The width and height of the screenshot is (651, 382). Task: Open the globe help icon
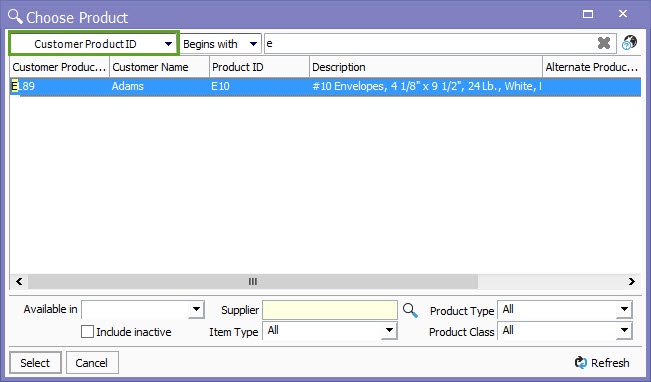pyautogui.click(x=629, y=43)
